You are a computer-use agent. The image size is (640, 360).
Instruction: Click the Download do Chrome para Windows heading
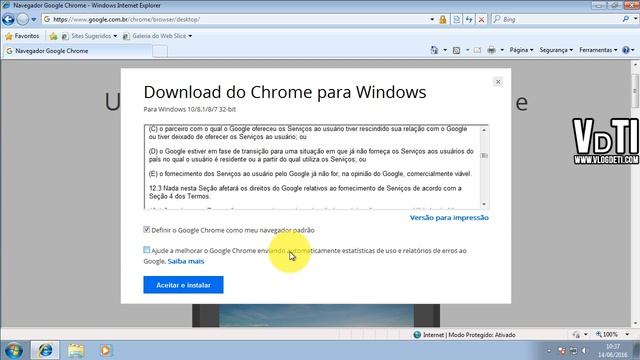[x=285, y=93]
